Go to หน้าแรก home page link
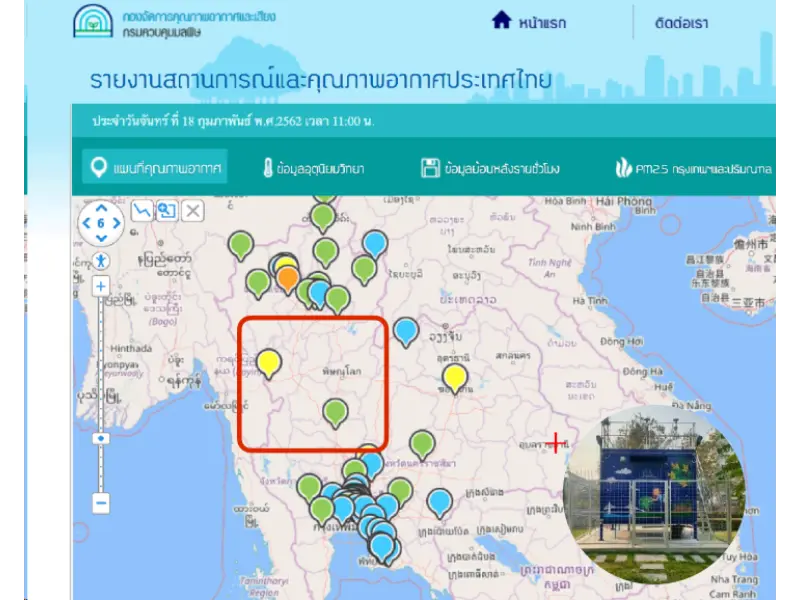This screenshot has height=600, width=800. [529, 21]
